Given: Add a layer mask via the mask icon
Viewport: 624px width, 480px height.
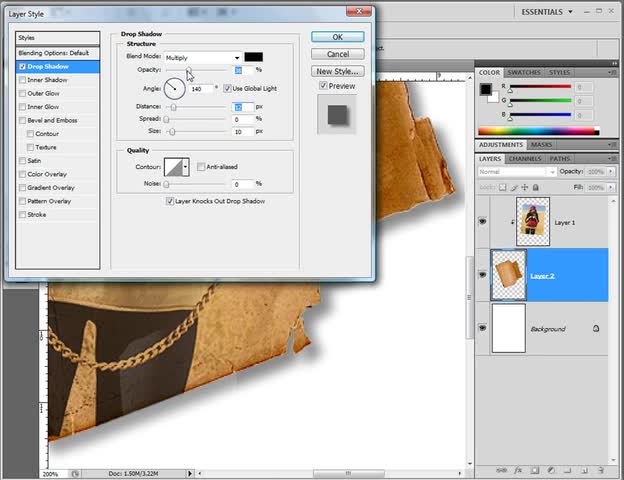Looking at the screenshot, I should coord(535,470).
